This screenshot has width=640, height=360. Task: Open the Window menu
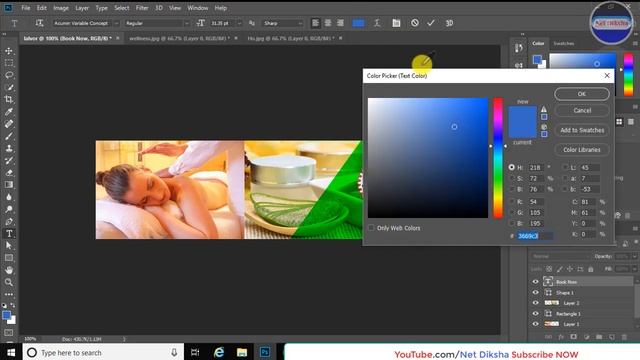pyautogui.click(x=198, y=8)
